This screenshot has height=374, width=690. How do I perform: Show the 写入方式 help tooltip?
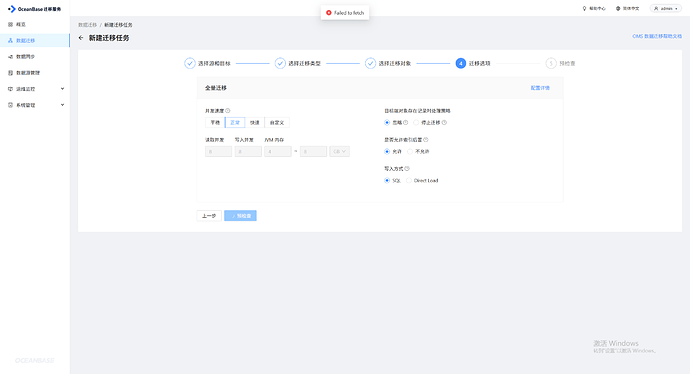[x=407, y=169]
